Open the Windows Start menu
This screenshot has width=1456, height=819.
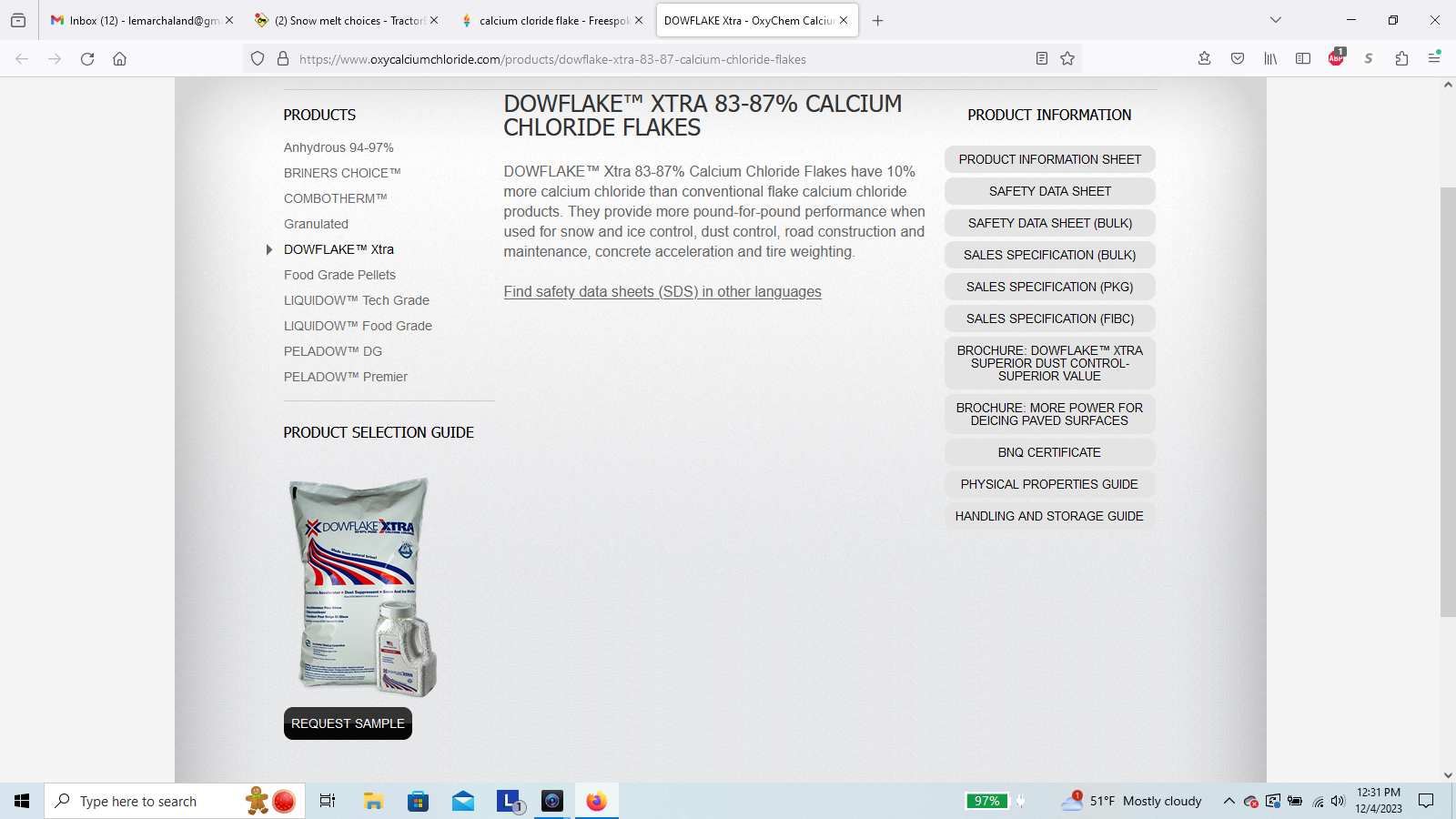tap(22, 801)
